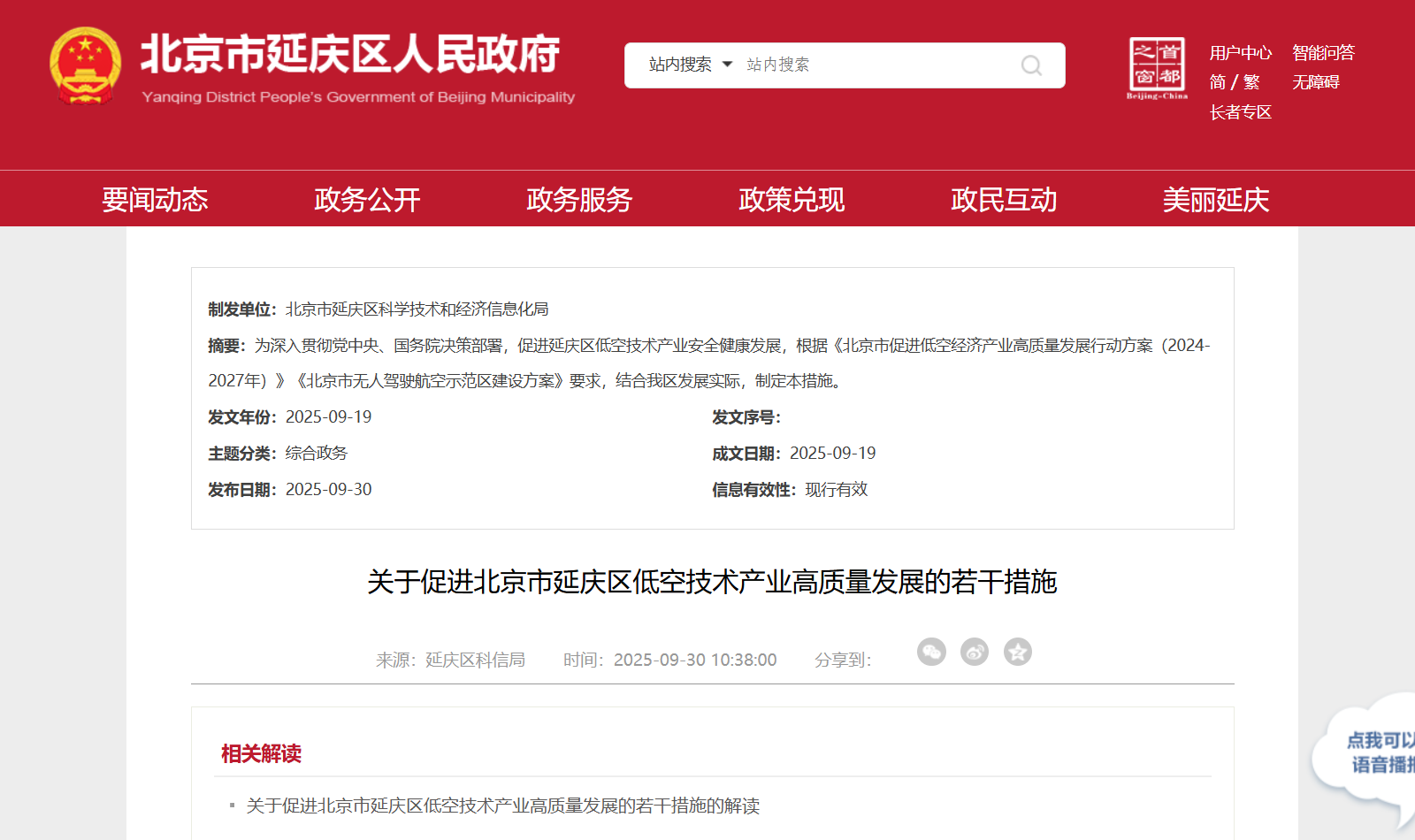Enter 长者专区 elder-friendly mode
Viewport: 1415px width, 840px height.
click(1239, 112)
